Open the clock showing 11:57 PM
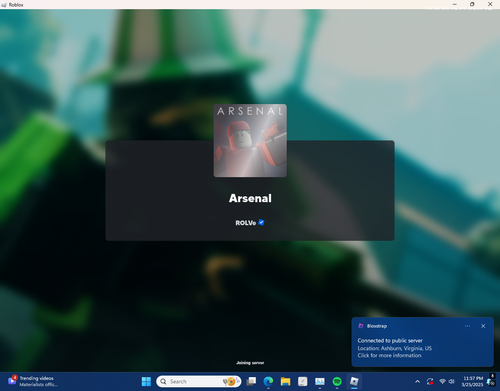This screenshot has width=500, height=391. coord(473,381)
